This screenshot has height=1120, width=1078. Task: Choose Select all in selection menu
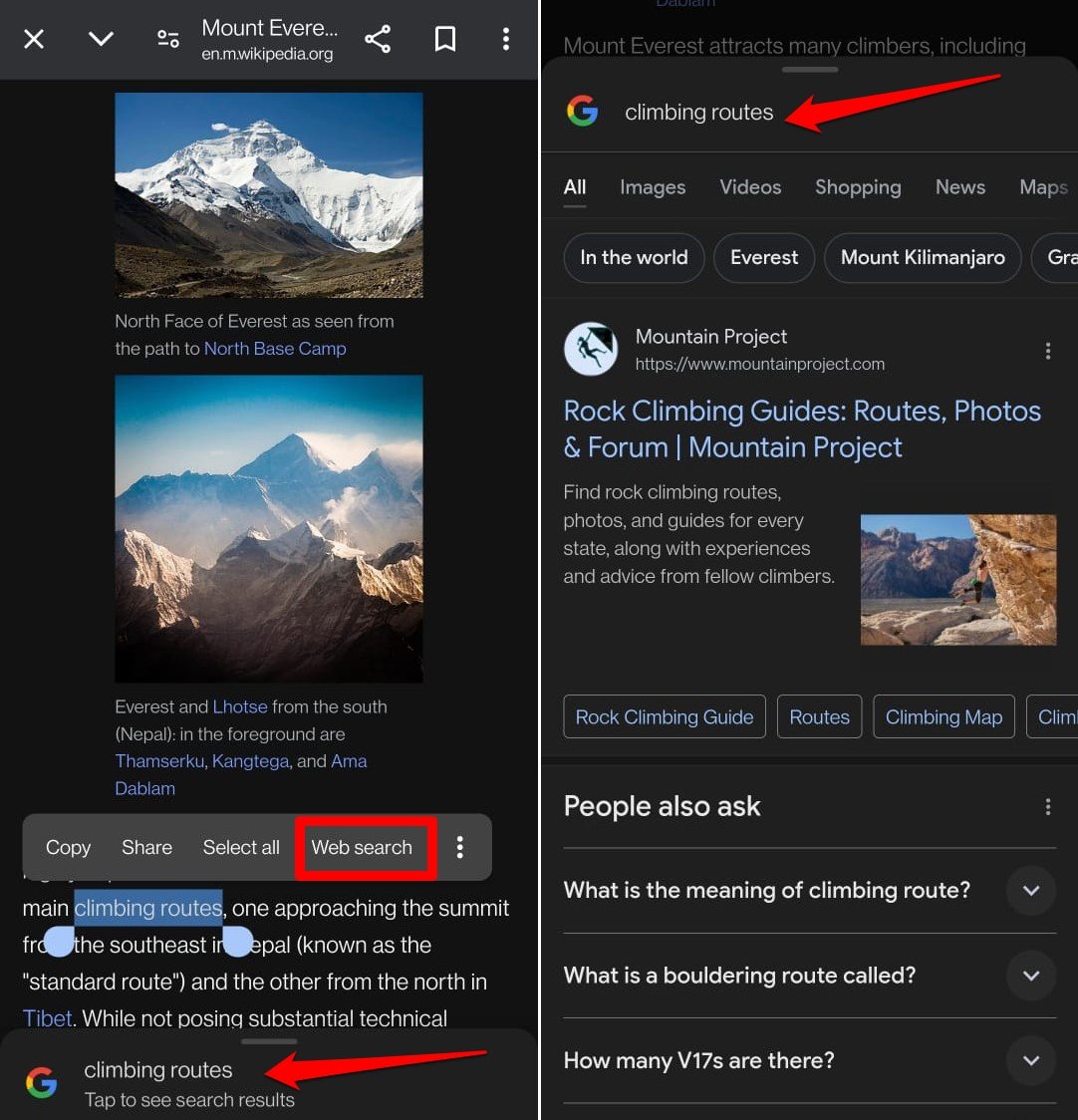241,847
